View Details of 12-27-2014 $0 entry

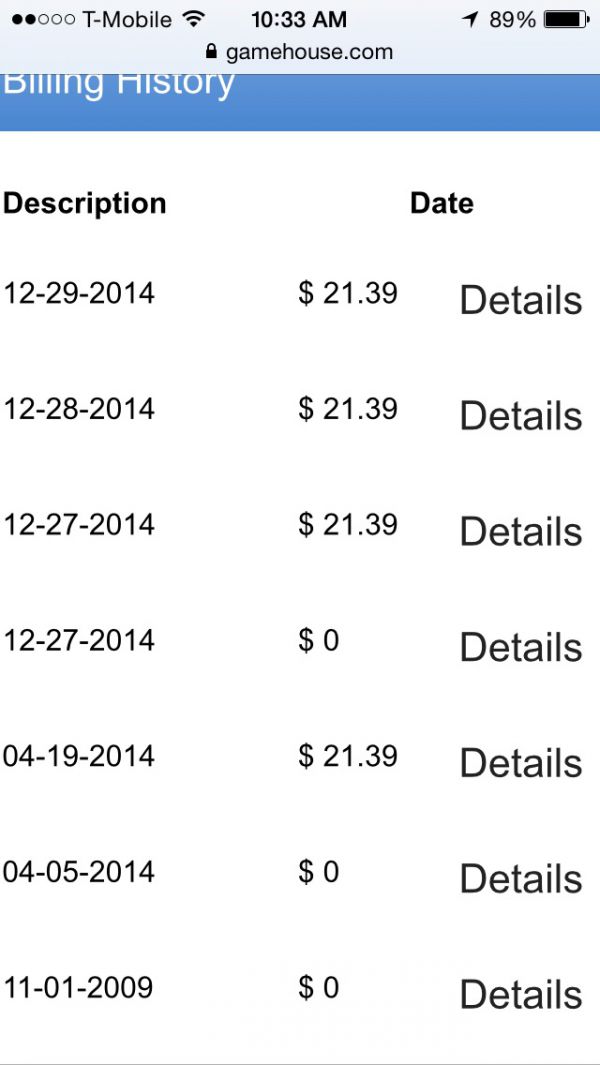(x=520, y=647)
